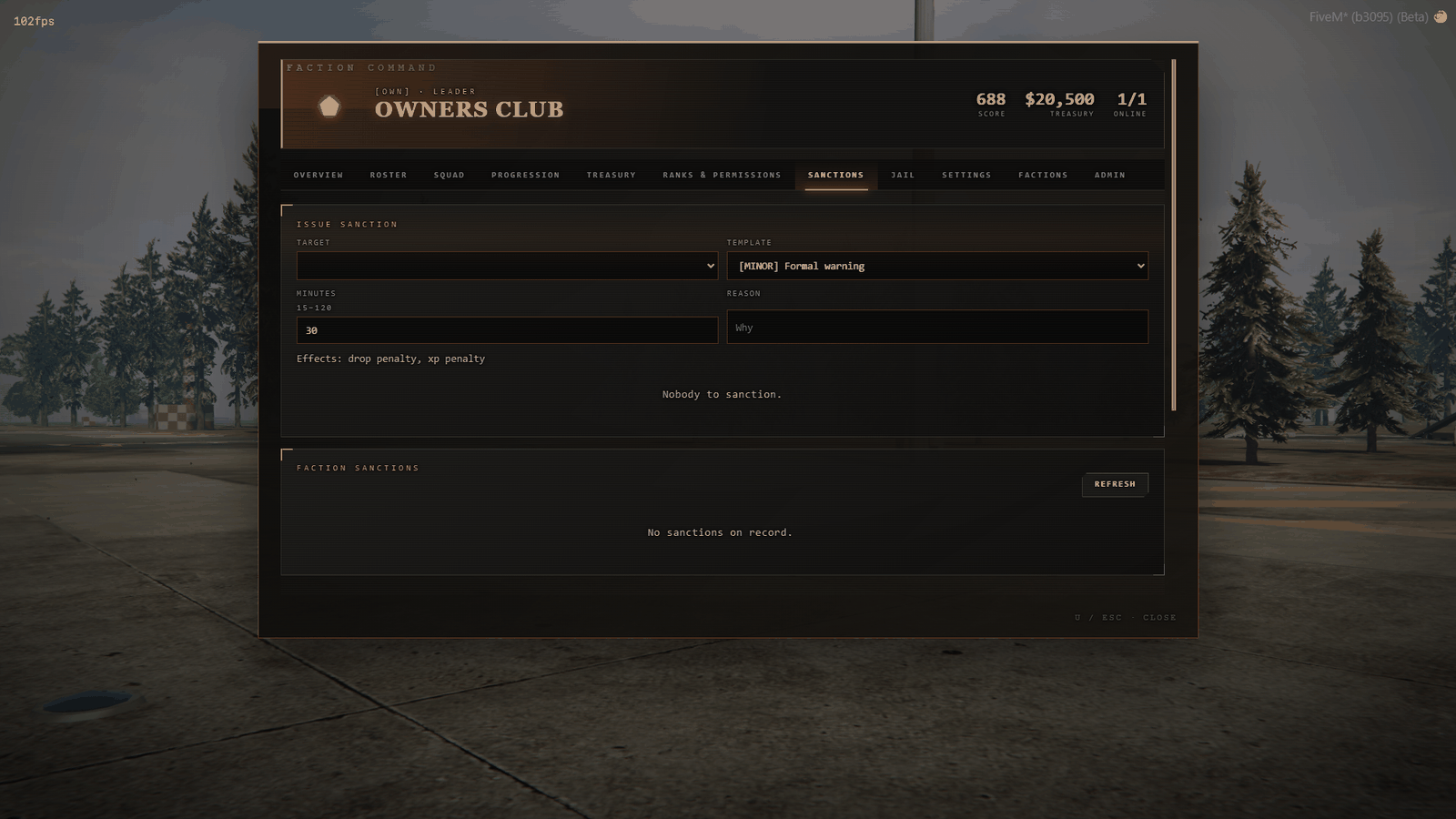
Task: Open the Treasury tab
Action: tap(612, 175)
